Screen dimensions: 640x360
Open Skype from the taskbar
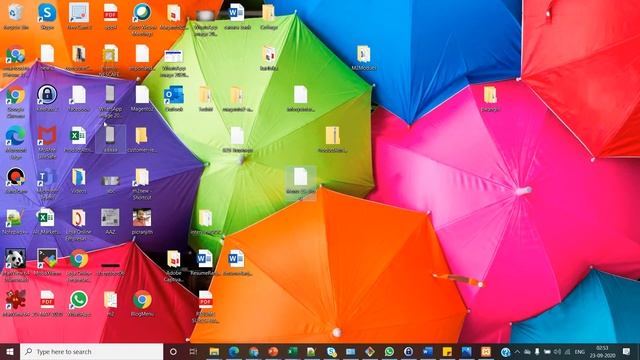click(331, 351)
